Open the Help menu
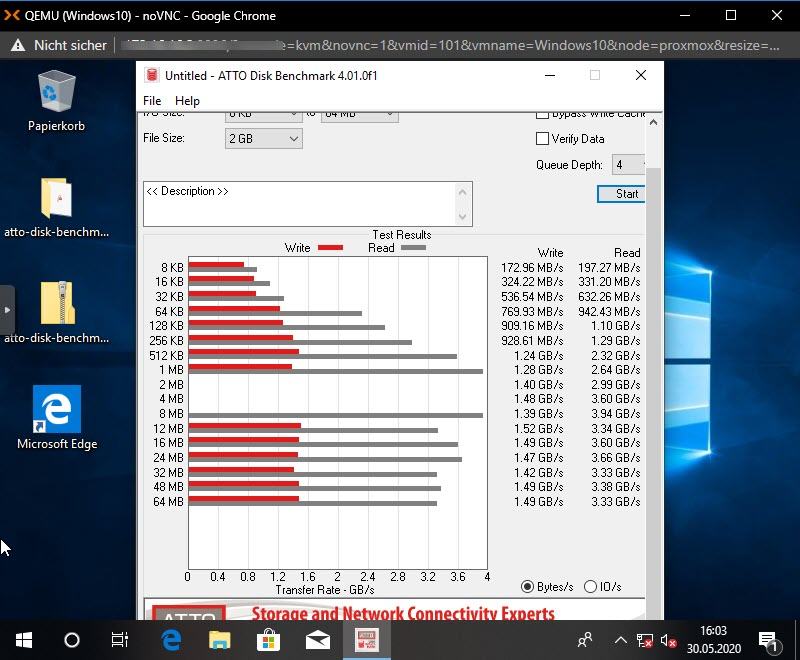Viewport: 800px width, 660px height. pyautogui.click(x=187, y=101)
